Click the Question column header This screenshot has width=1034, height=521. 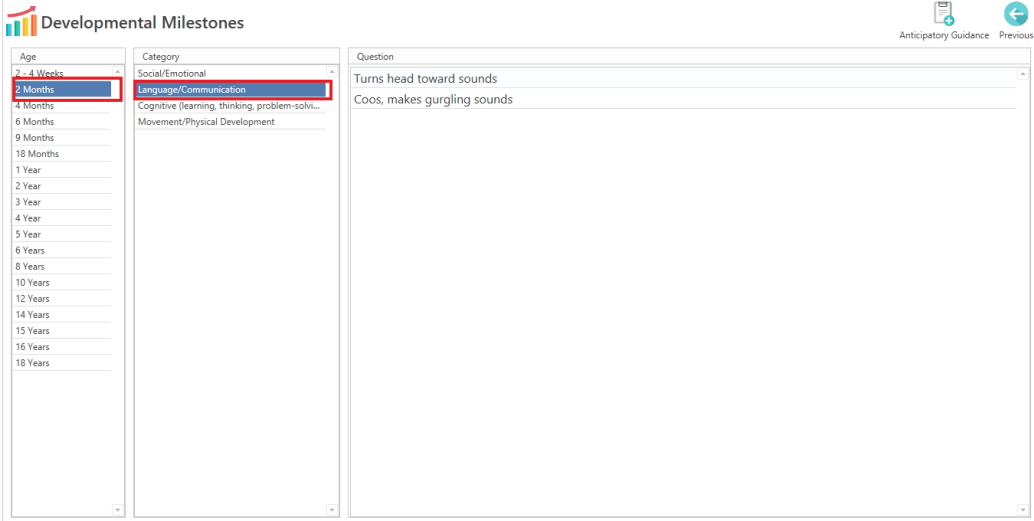pos(689,57)
